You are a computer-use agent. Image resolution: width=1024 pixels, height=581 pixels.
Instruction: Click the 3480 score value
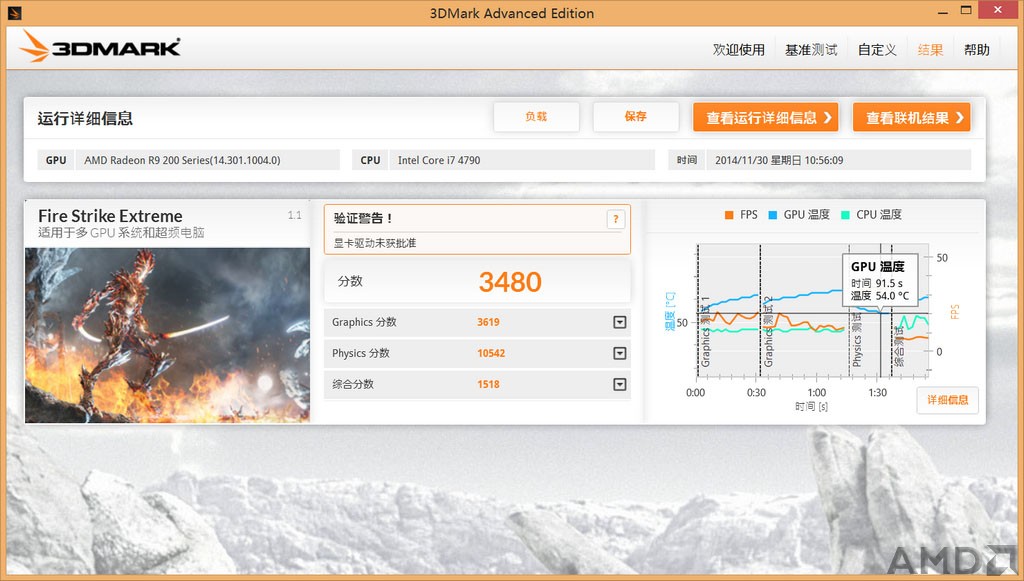(510, 282)
